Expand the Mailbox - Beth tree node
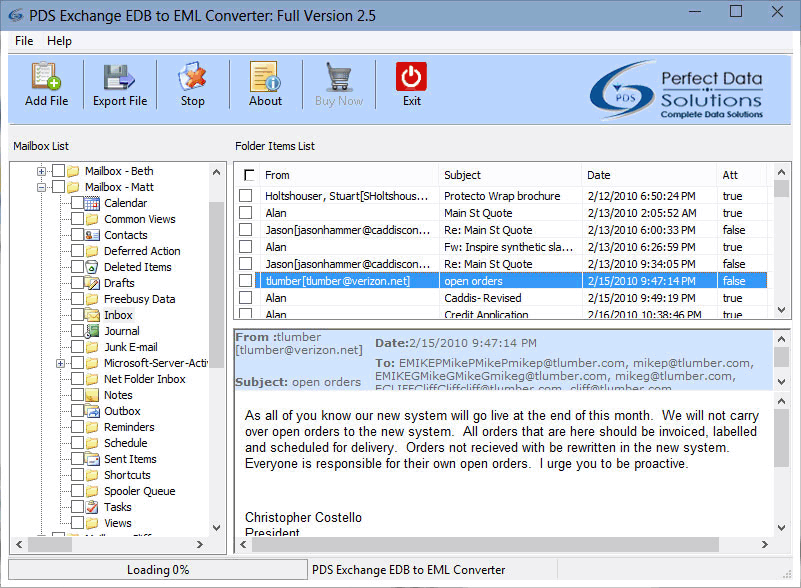801x588 pixels. [41, 171]
